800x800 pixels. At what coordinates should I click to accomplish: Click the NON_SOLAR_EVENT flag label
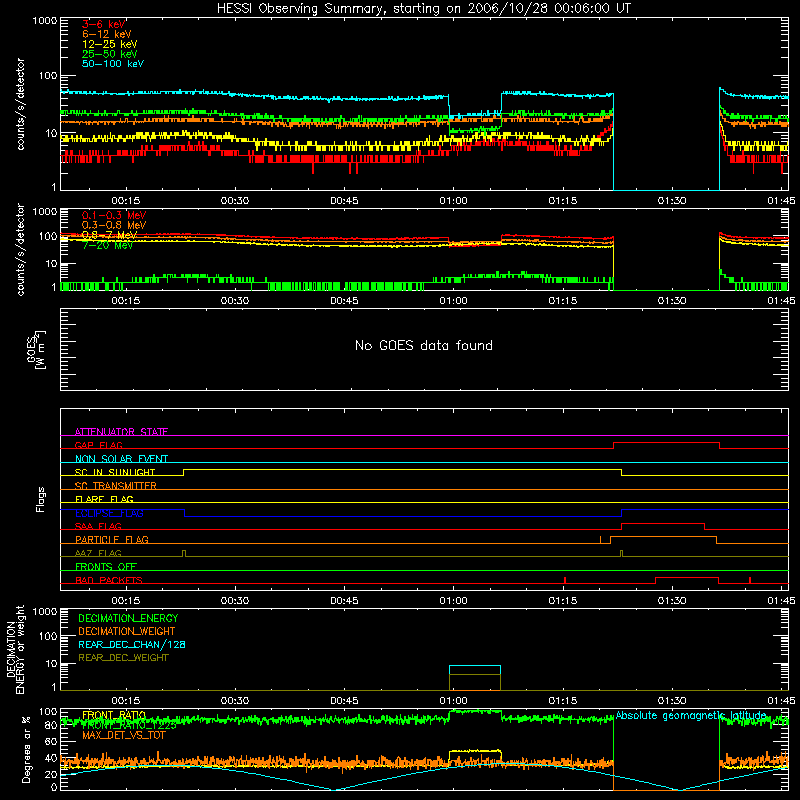click(x=121, y=459)
